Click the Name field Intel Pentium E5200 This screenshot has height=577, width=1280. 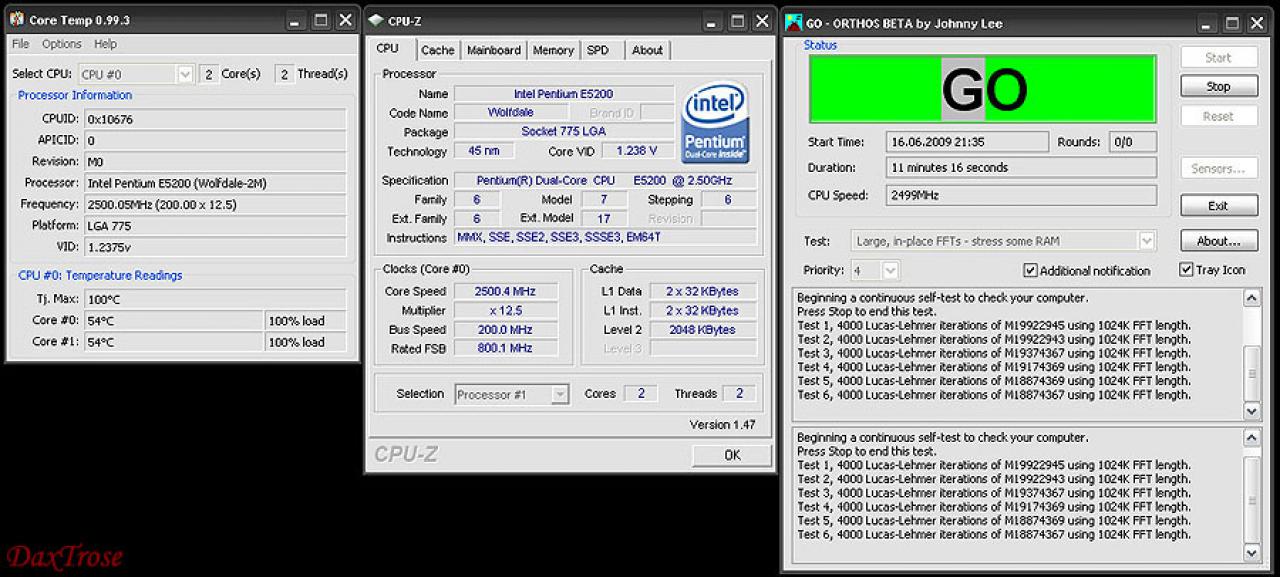(x=563, y=94)
